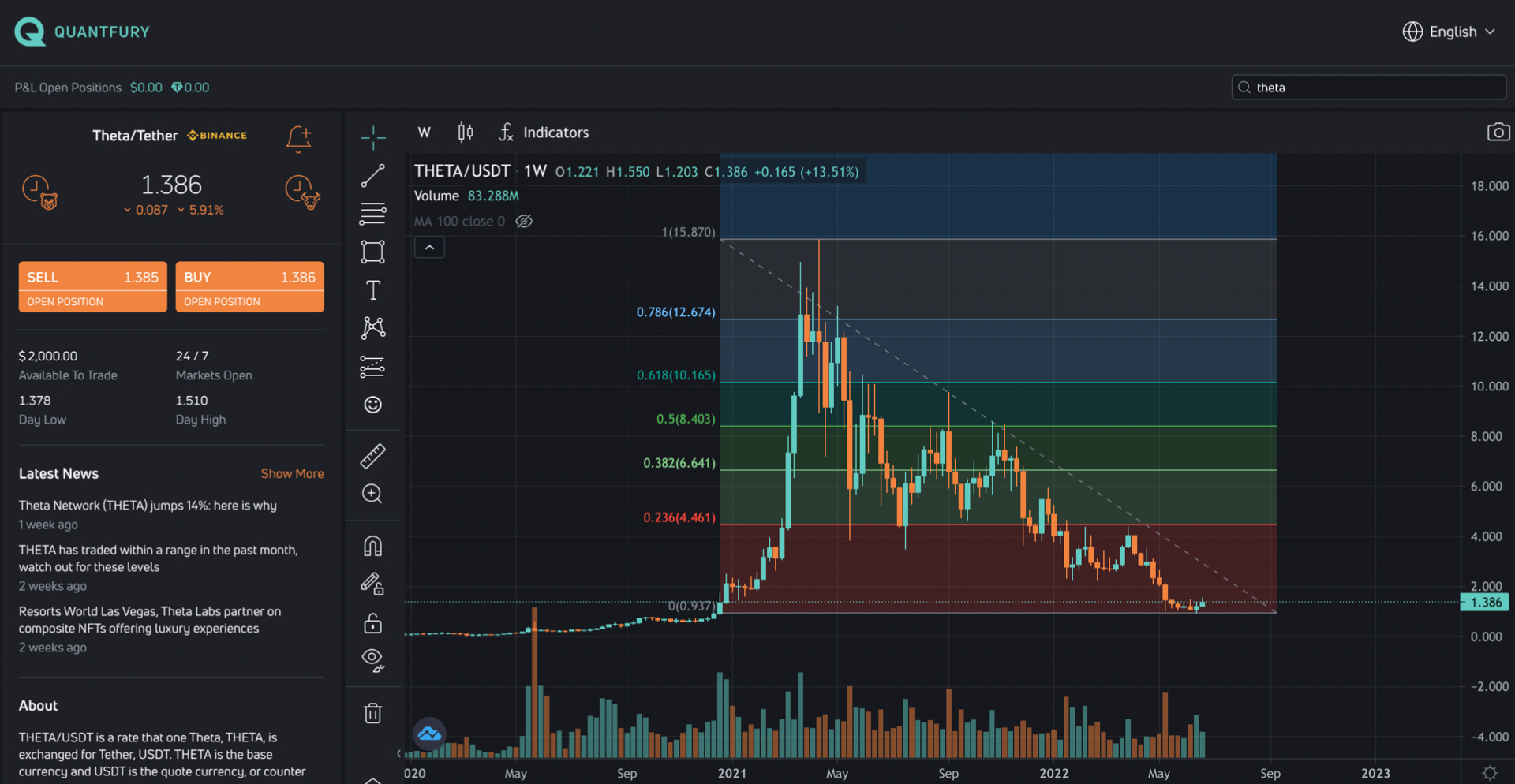
Task: Click the Fibonacci 0.382(6.641) level label
Action: [x=679, y=463]
